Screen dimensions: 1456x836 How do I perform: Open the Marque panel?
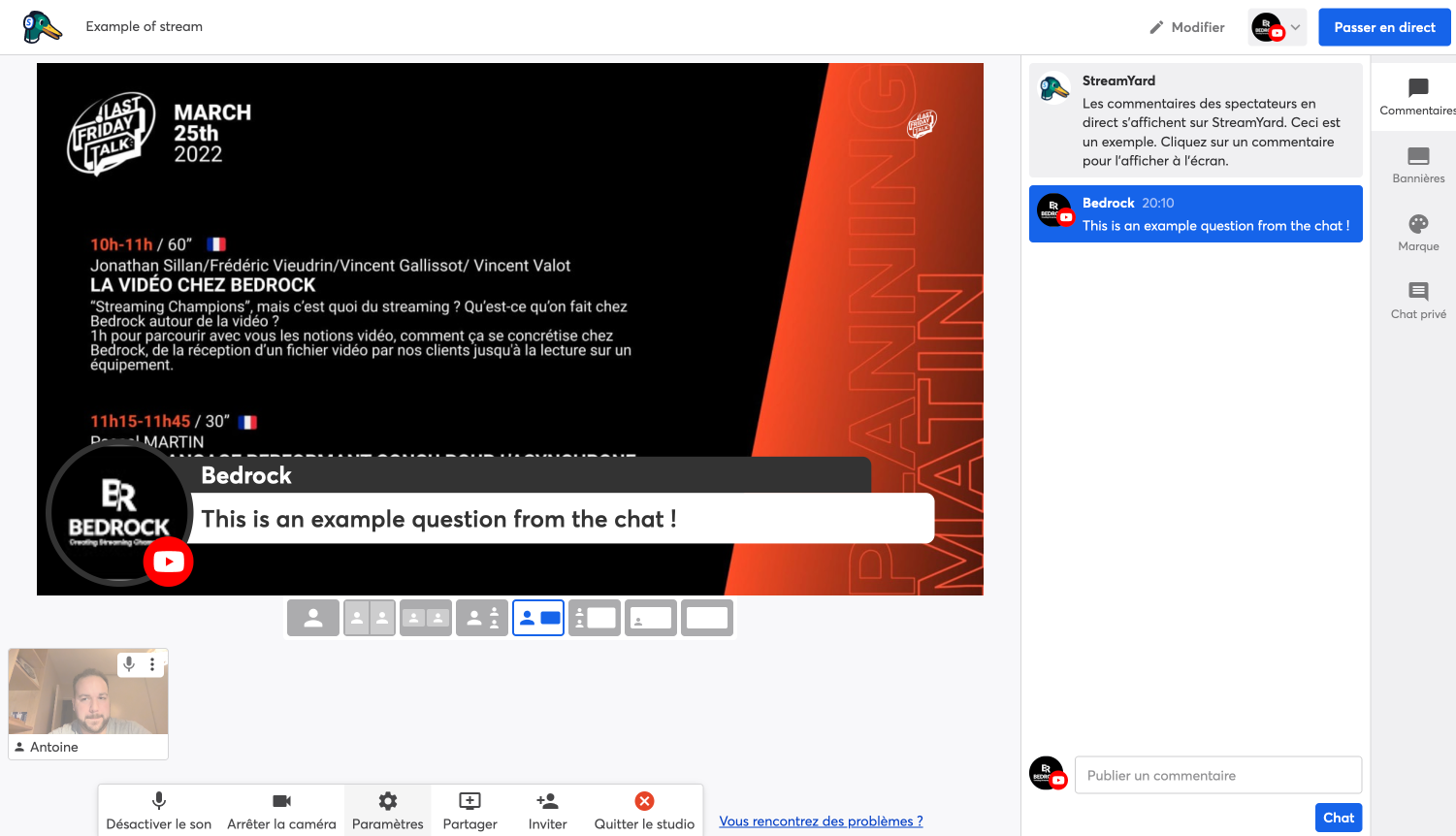[x=1417, y=233]
